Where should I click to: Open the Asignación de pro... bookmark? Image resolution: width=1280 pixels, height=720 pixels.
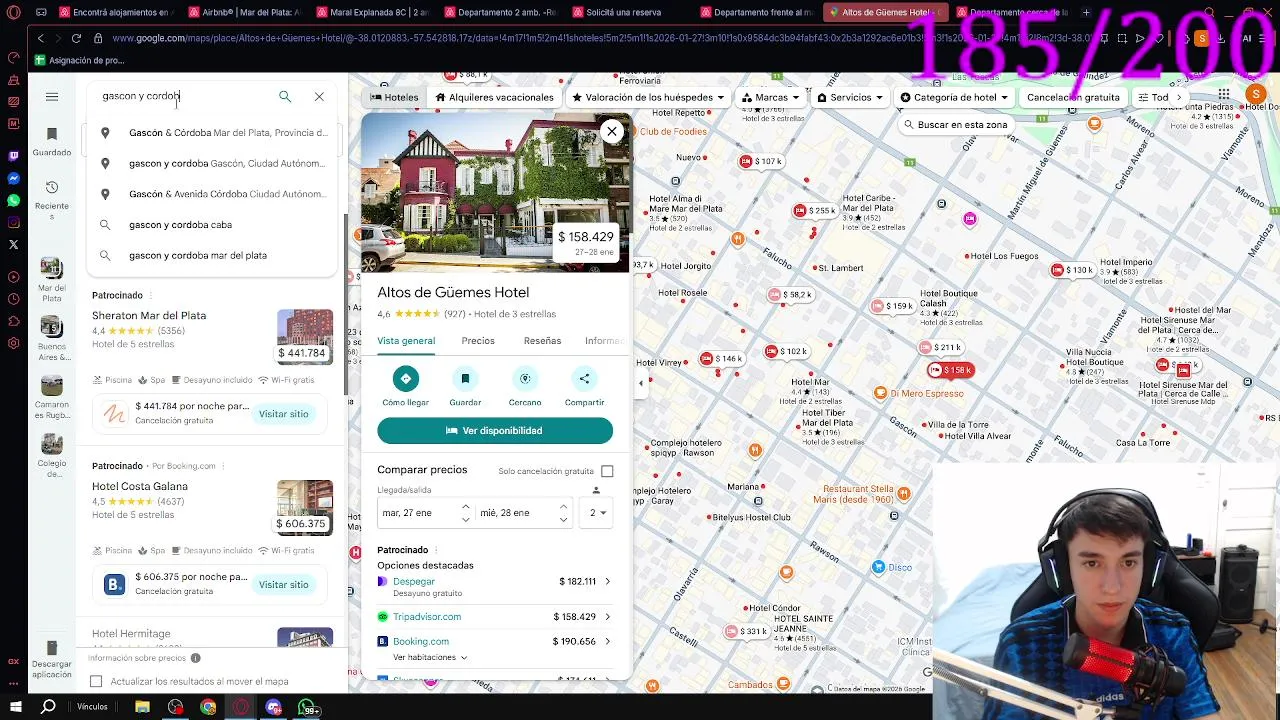[78, 60]
